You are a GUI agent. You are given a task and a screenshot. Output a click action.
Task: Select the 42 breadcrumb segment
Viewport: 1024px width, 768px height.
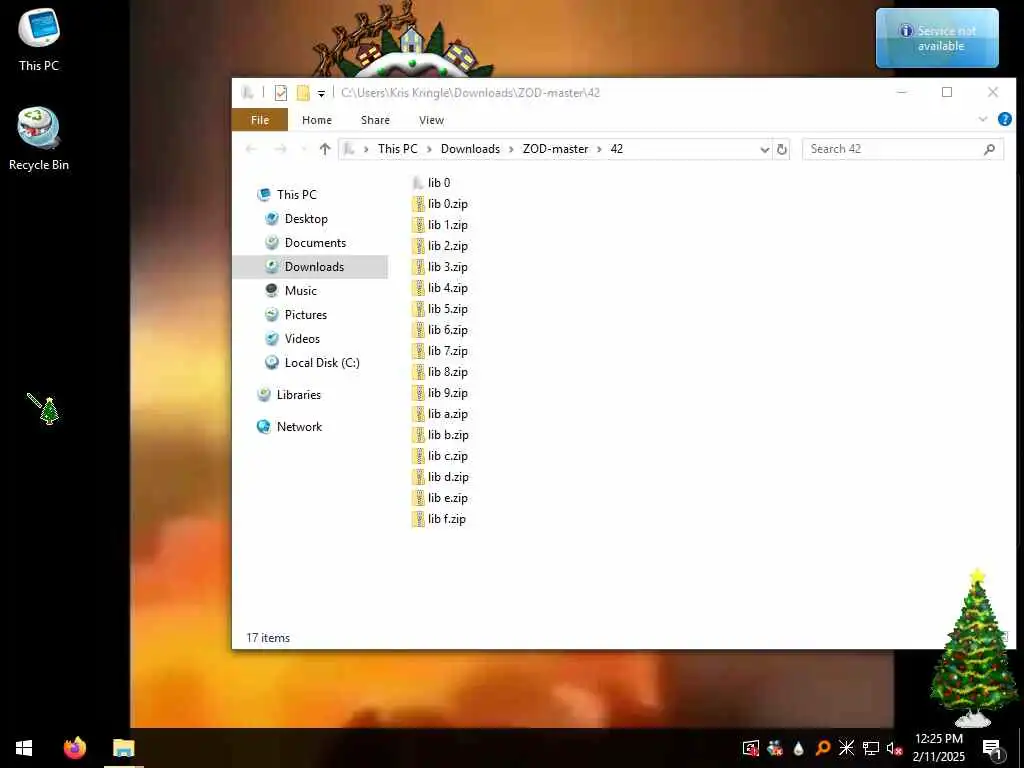(x=616, y=149)
